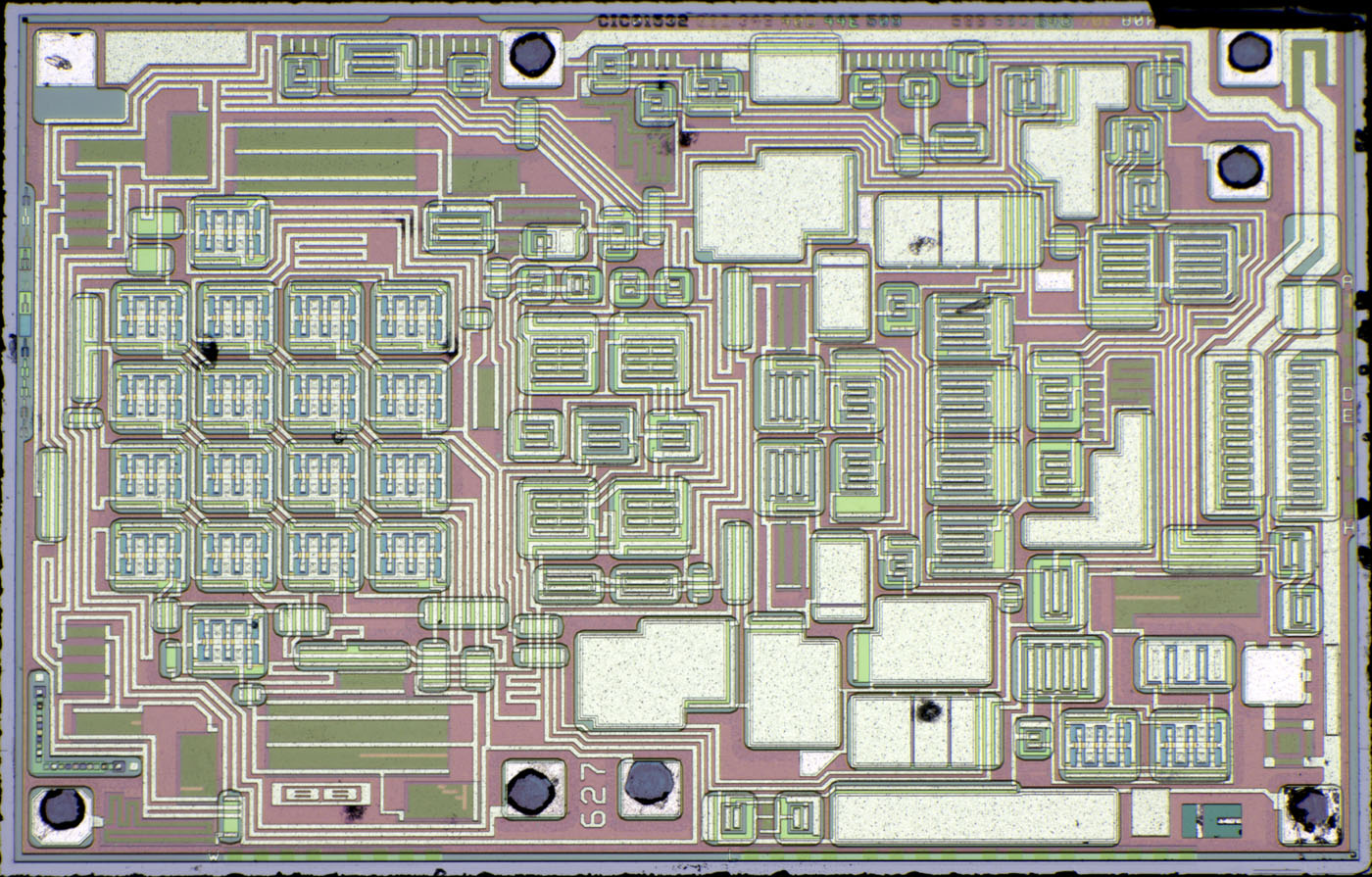Screen dimensions: 1372x877
Task: Select the top-right corner bond pad
Action: pyautogui.click(x=1249, y=53)
